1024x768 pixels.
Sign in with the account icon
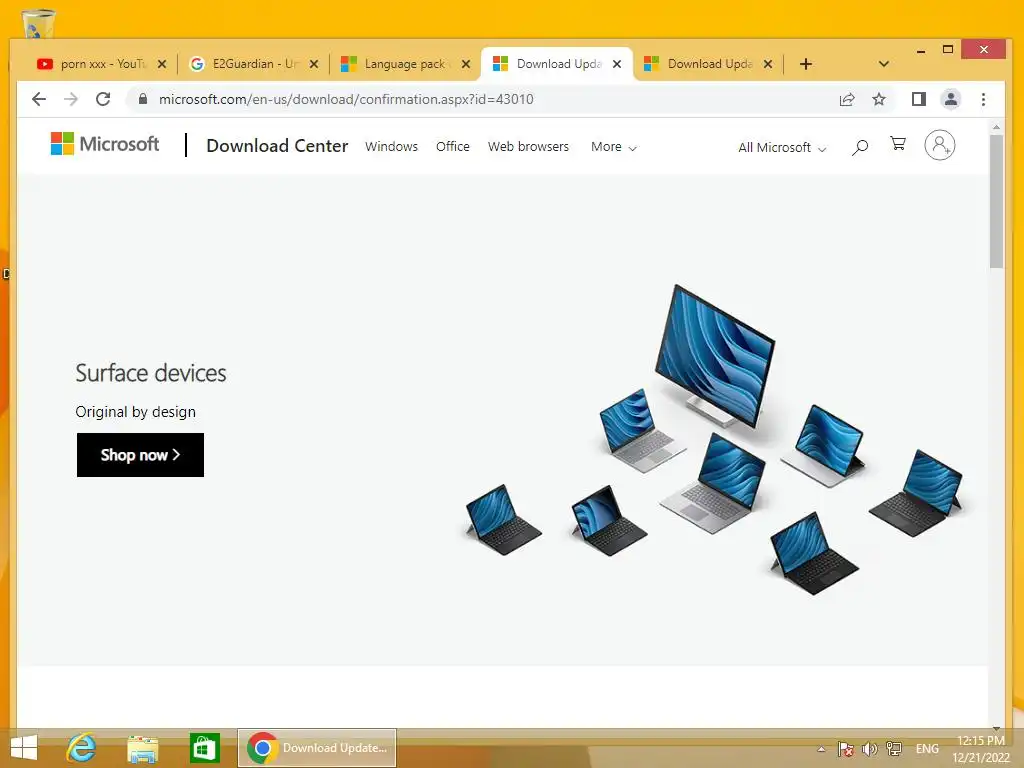click(940, 145)
